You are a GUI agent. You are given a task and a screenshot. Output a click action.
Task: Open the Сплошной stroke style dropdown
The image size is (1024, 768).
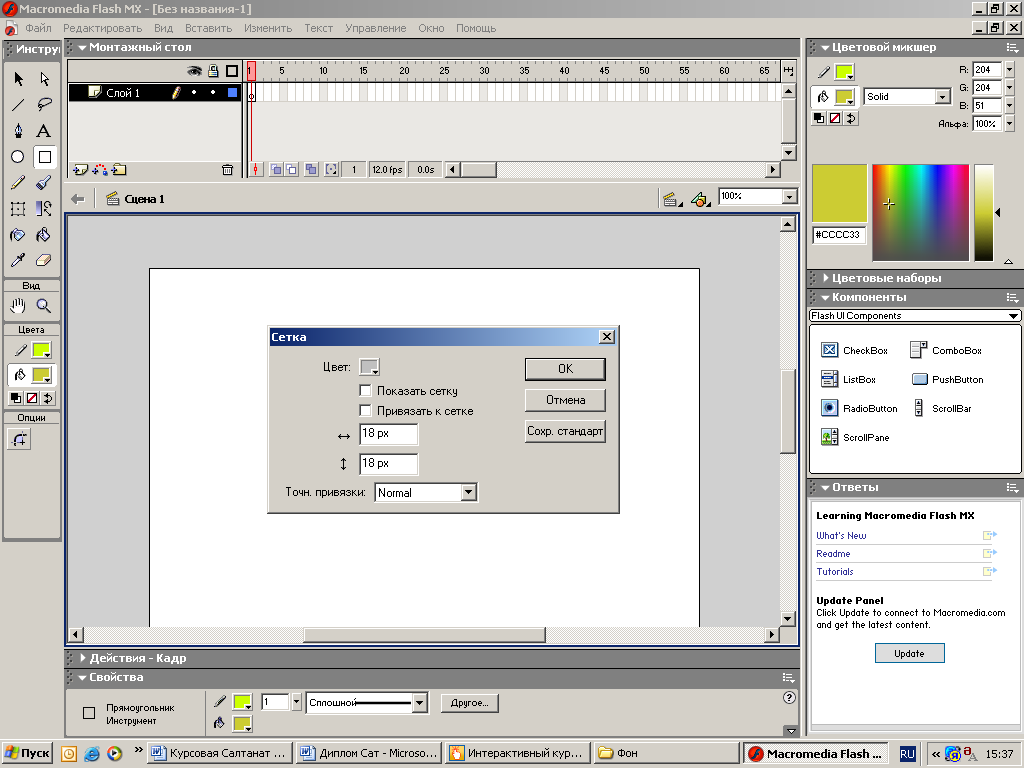pyautogui.click(x=419, y=703)
